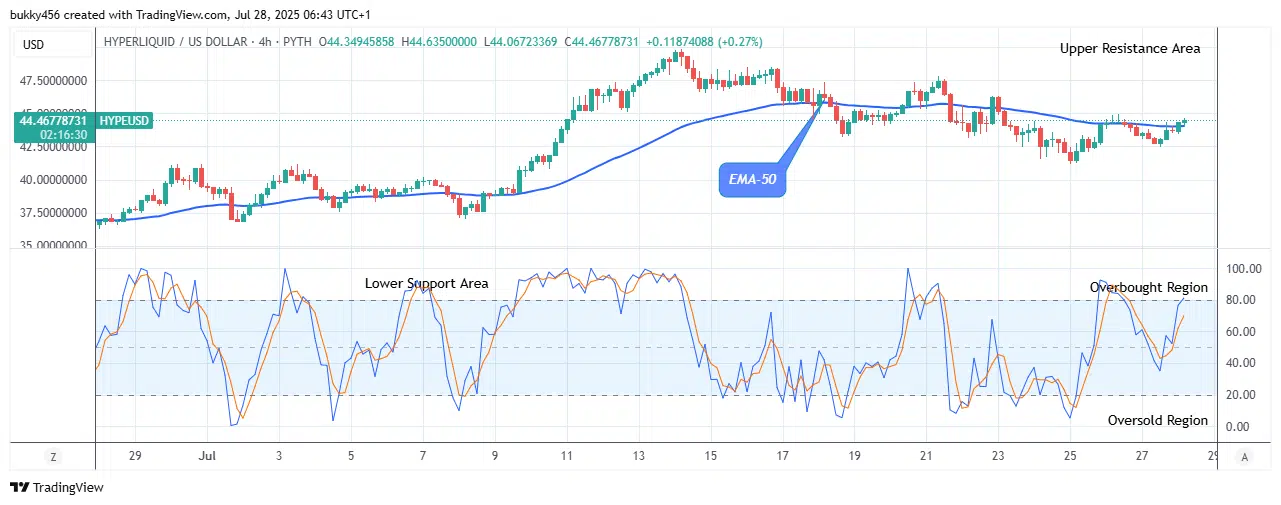Click the change value +0.11874088 (+0.27%)
The width and height of the screenshot is (1281, 505).
tap(702, 41)
